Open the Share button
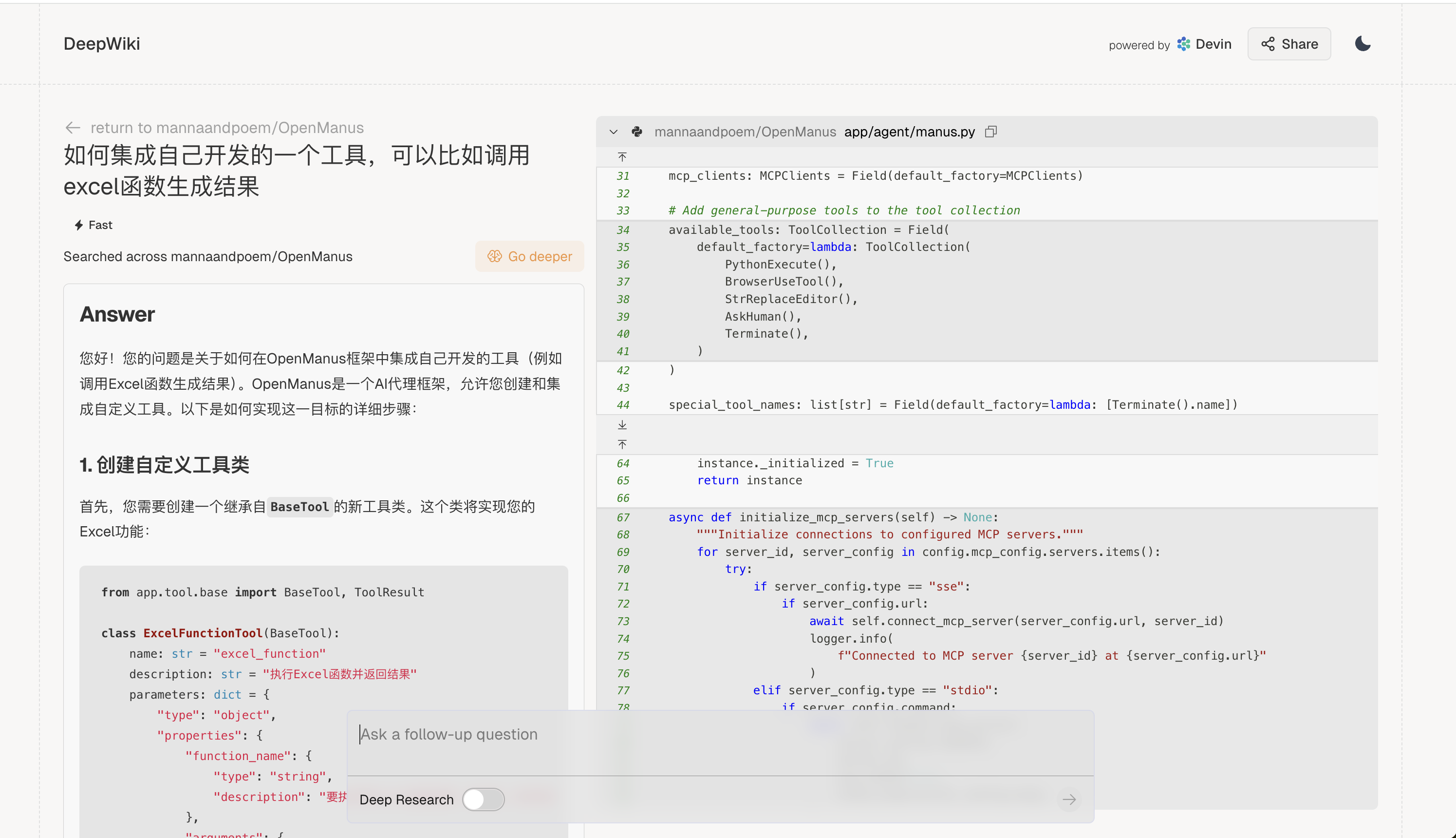 (x=1288, y=44)
